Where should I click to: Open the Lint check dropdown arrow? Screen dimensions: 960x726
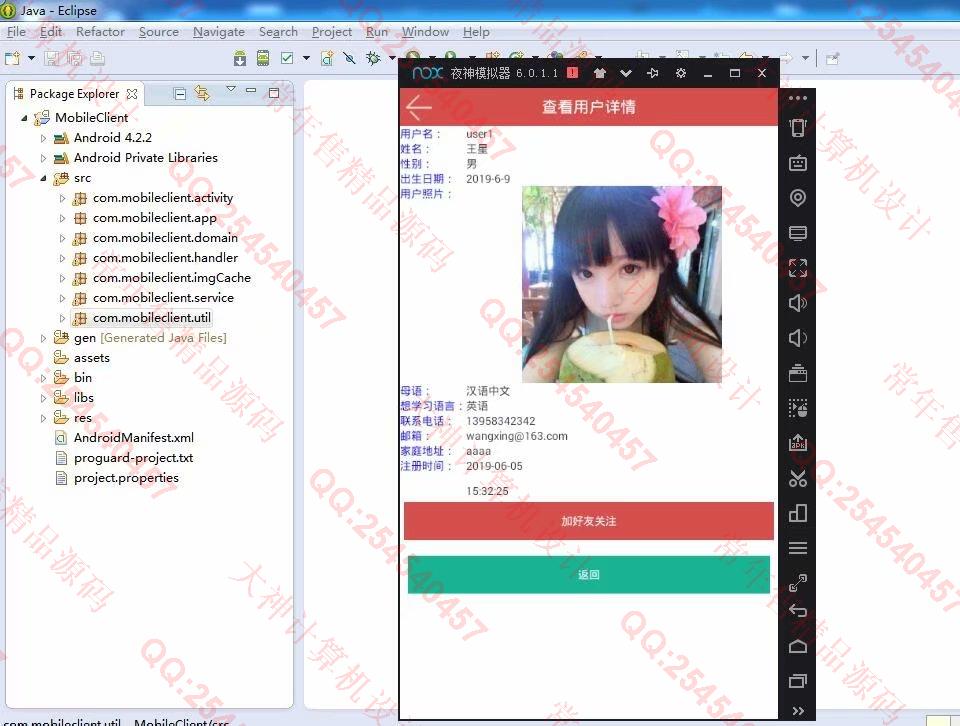(306, 58)
